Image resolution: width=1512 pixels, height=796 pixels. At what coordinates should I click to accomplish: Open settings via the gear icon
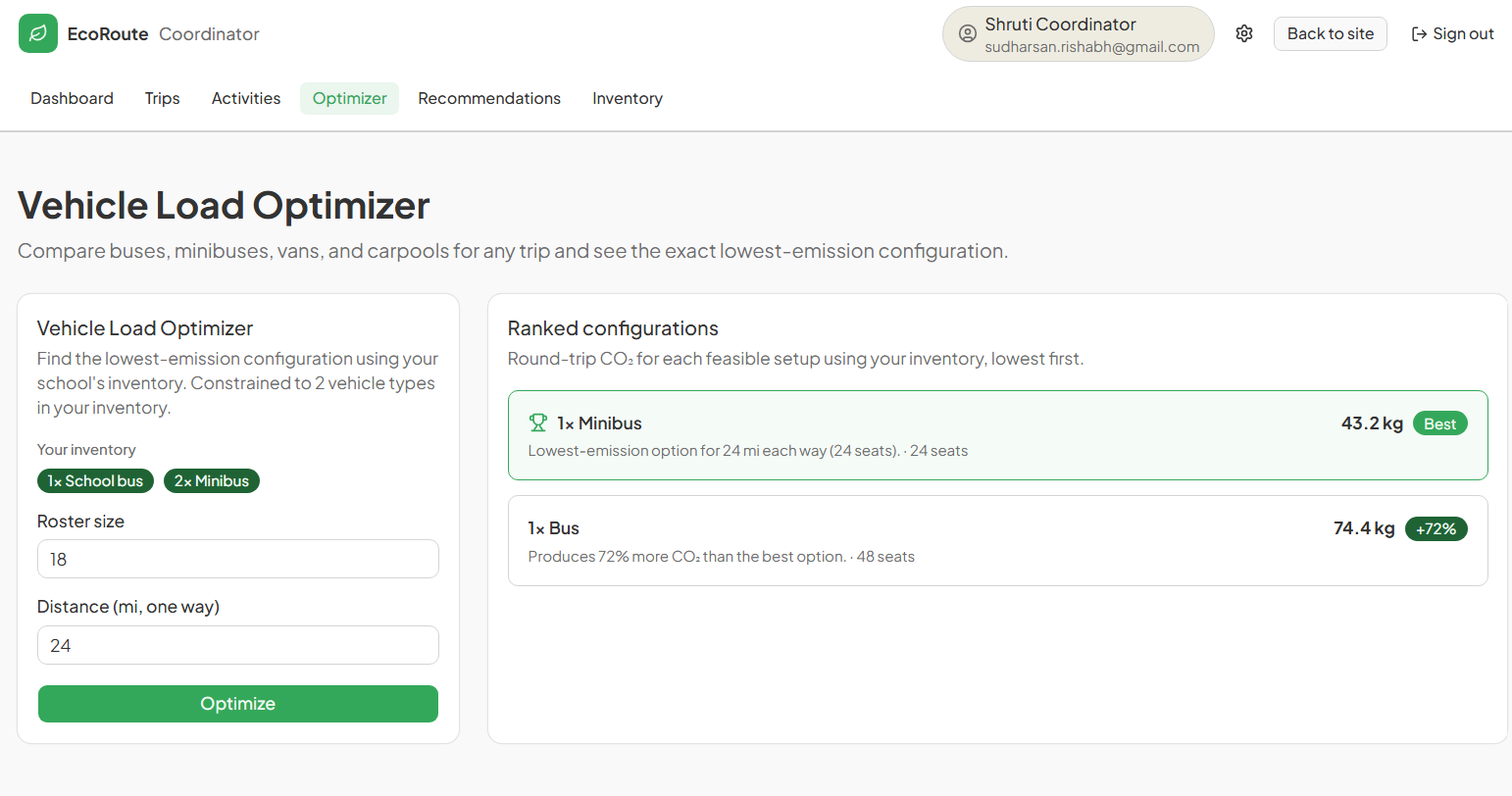[x=1244, y=33]
